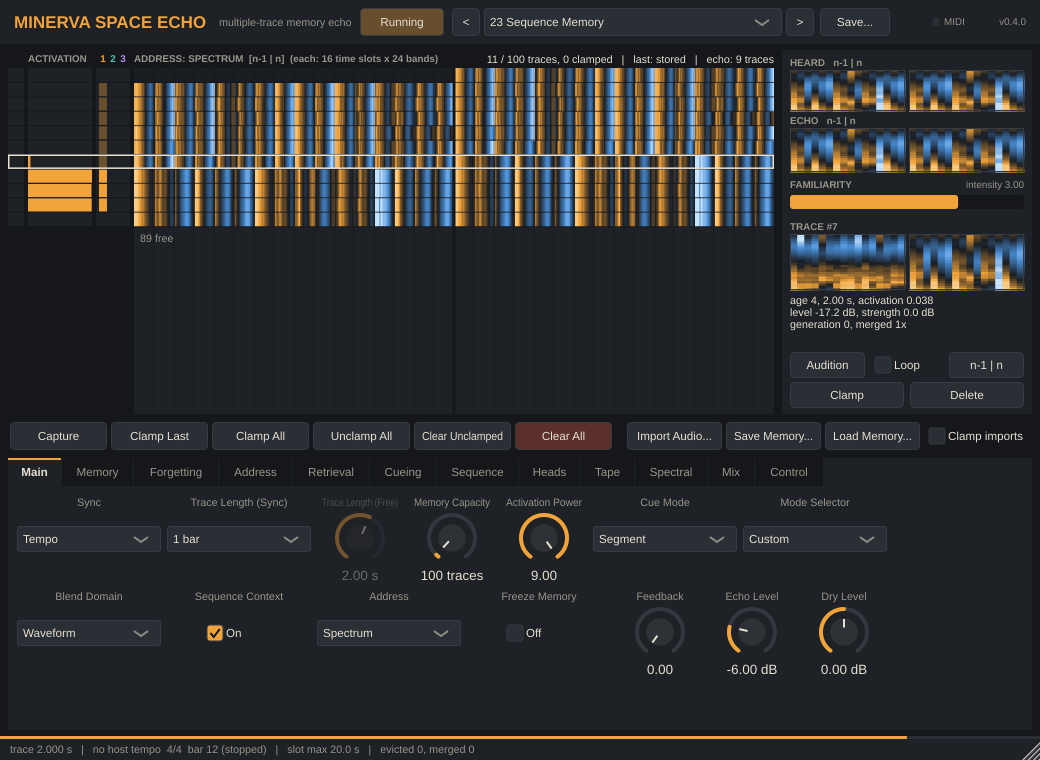The height and width of the screenshot is (760, 1040).
Task: Switch to the Address tab
Action: [255, 472]
